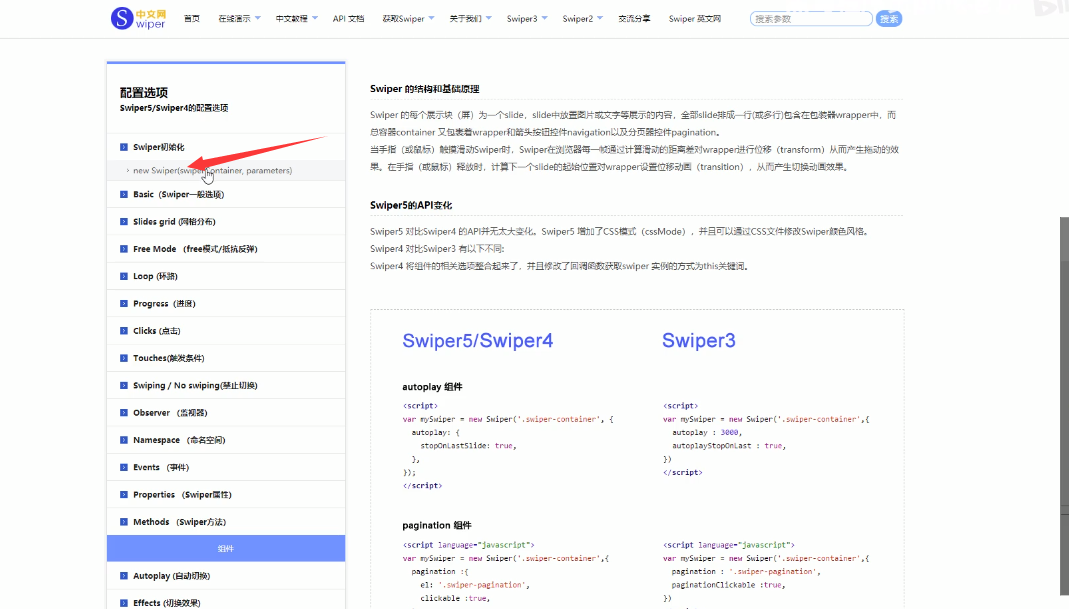Click the Slides grid section icon
1069x609 pixels.
[123, 222]
